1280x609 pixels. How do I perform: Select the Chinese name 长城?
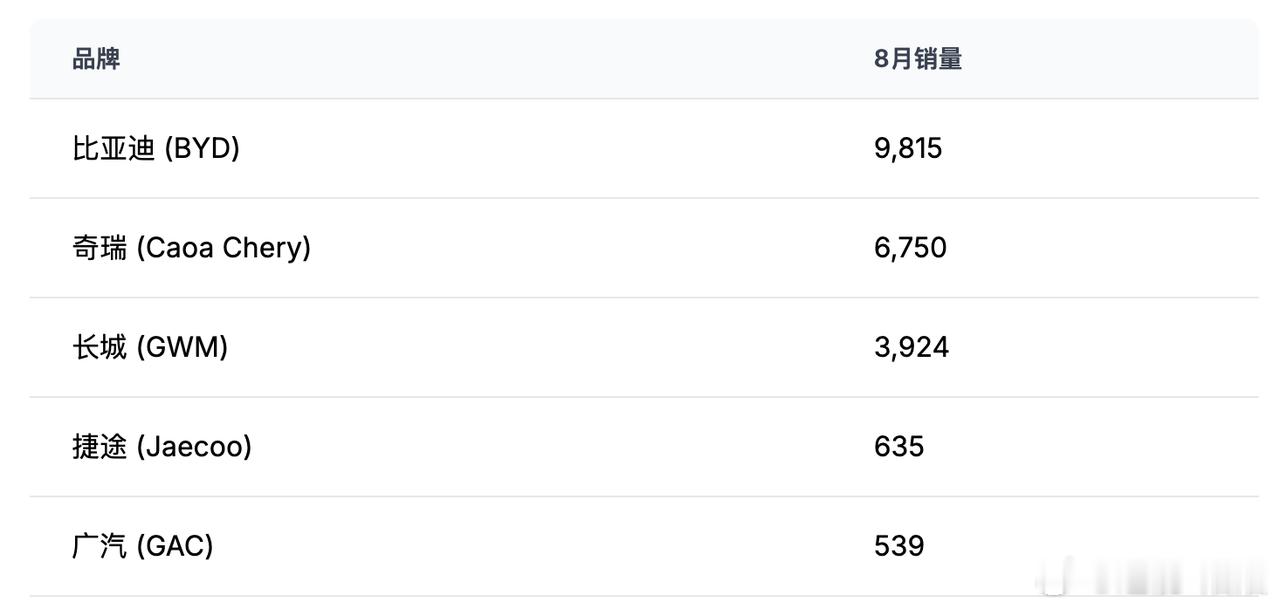[x=100, y=347]
